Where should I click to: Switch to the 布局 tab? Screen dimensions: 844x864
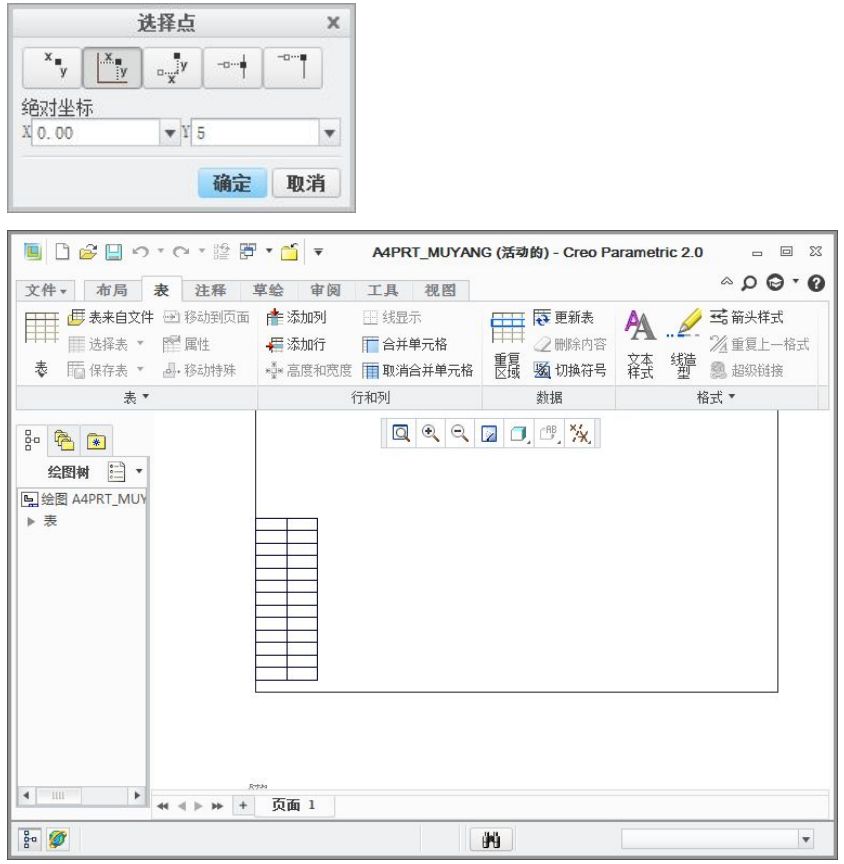pos(112,290)
